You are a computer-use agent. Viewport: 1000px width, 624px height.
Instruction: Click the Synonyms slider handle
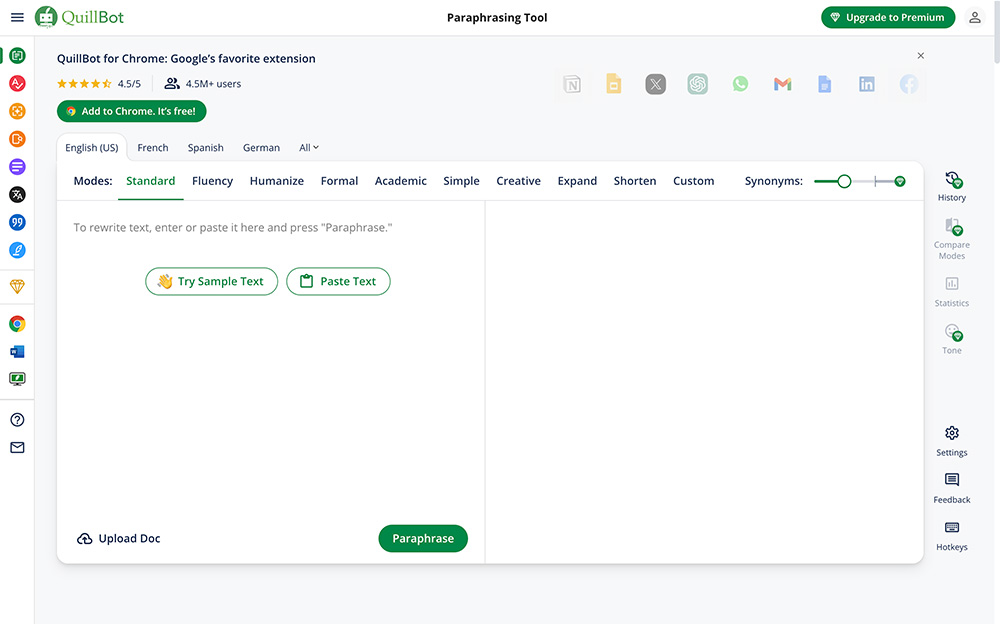(844, 181)
